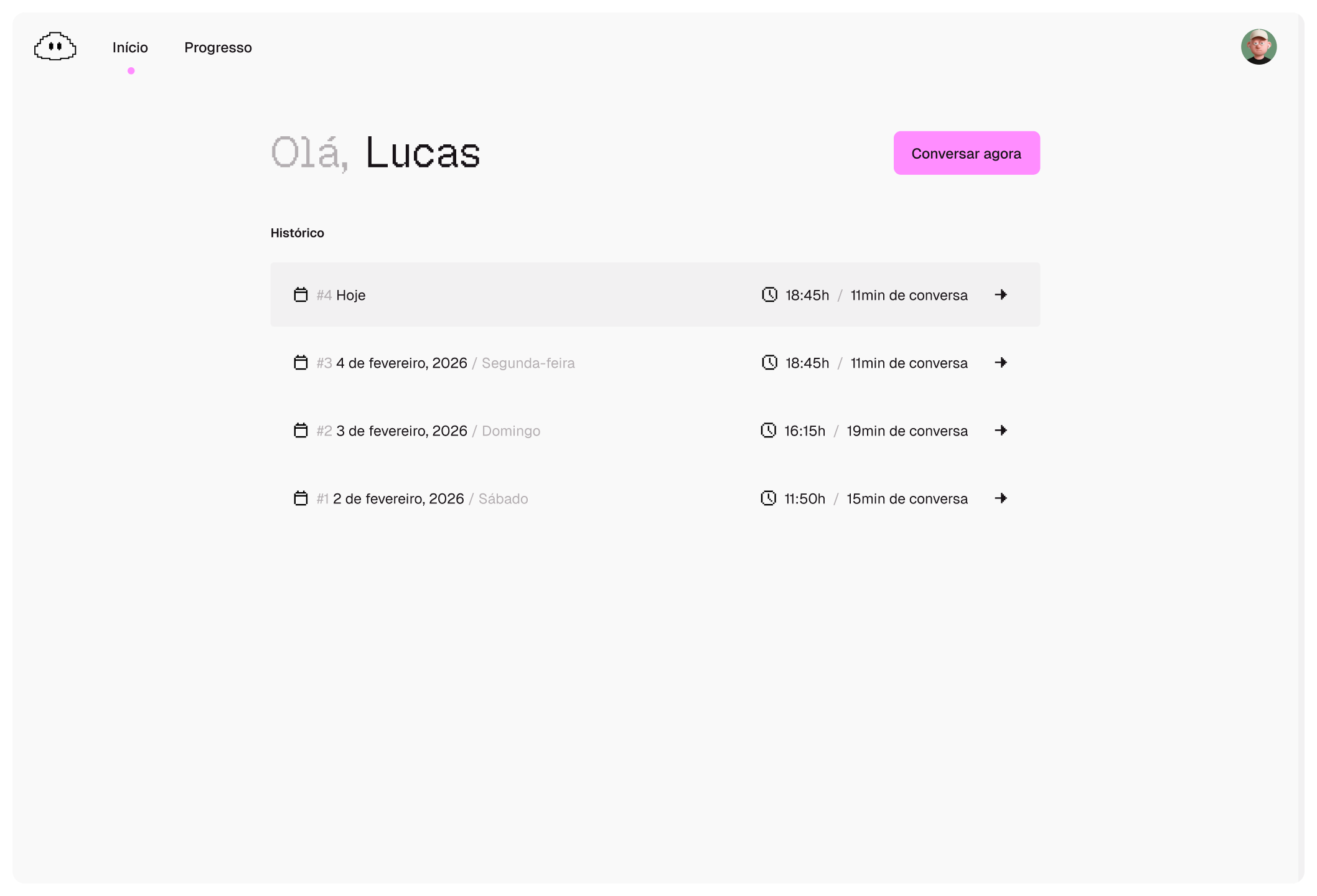Open session #3 with its arrow icon
Screen dimensions: 1317x896
(1001, 362)
